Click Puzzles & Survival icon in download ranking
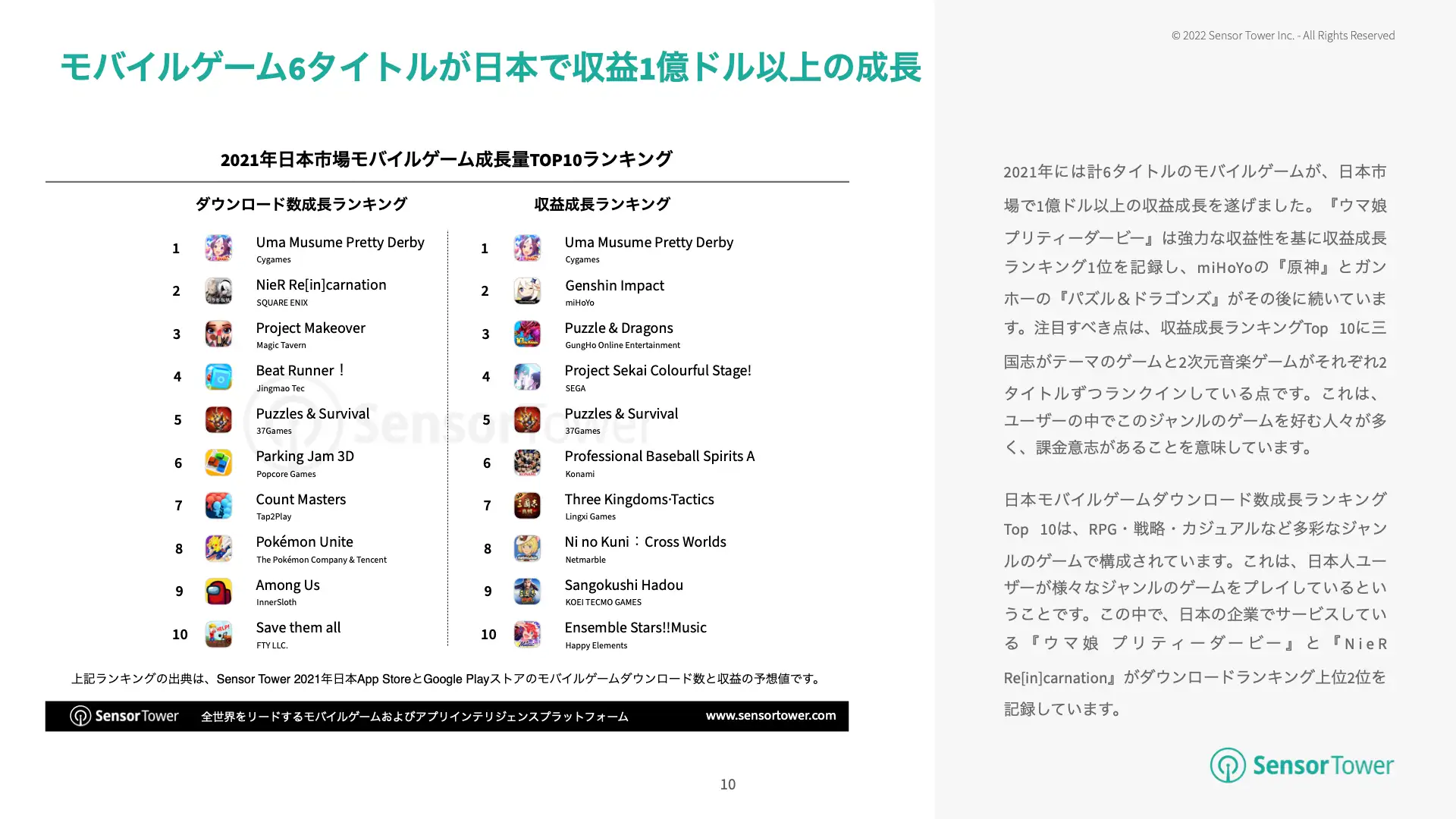 coord(218,419)
